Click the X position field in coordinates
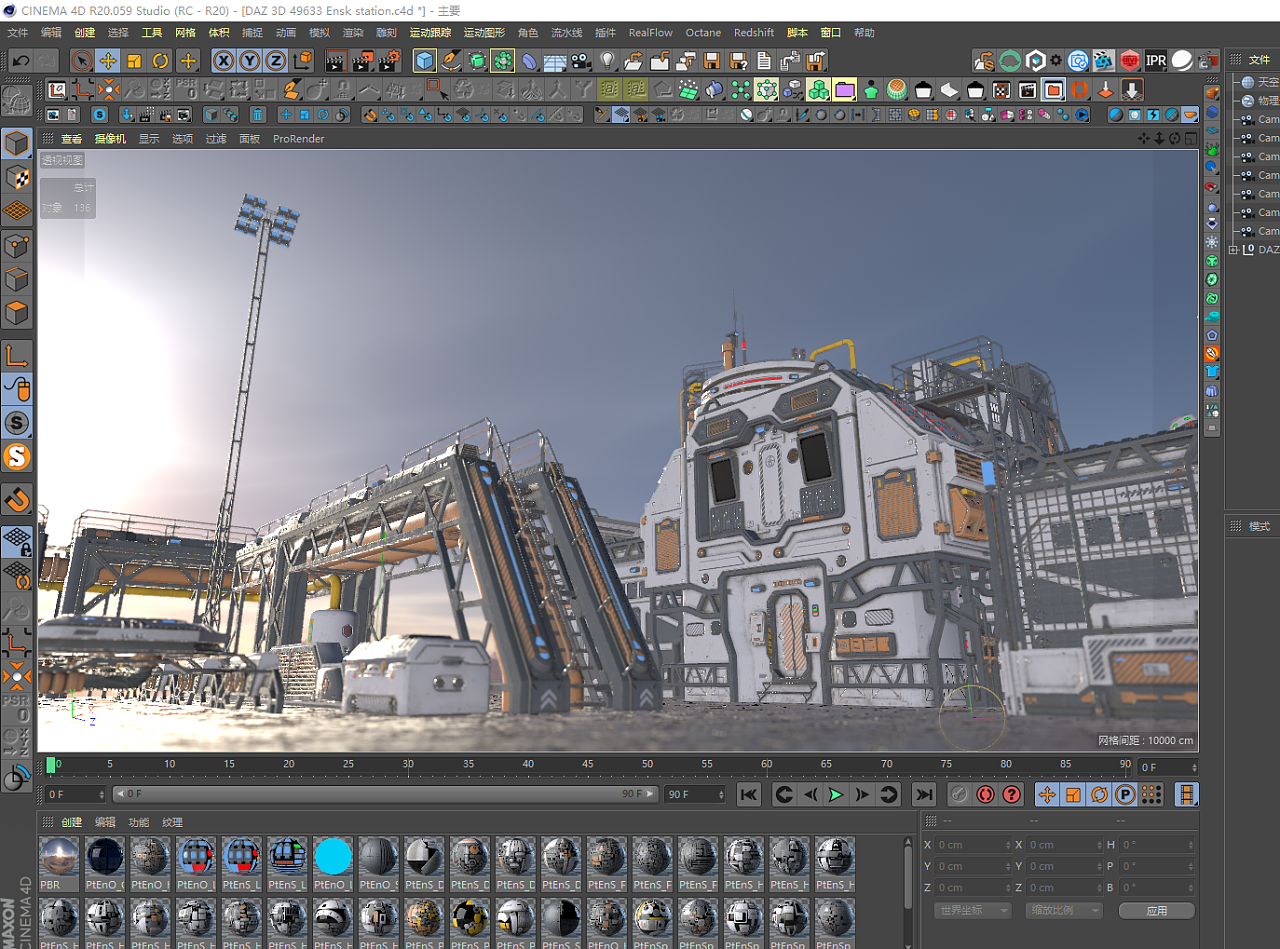 point(974,845)
